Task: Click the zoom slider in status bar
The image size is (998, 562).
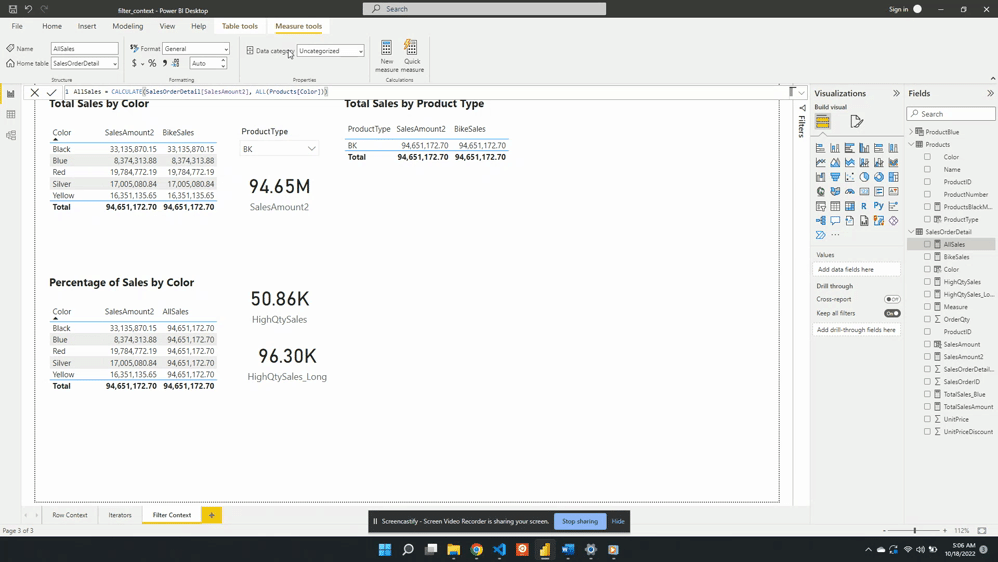Action: tap(914, 530)
